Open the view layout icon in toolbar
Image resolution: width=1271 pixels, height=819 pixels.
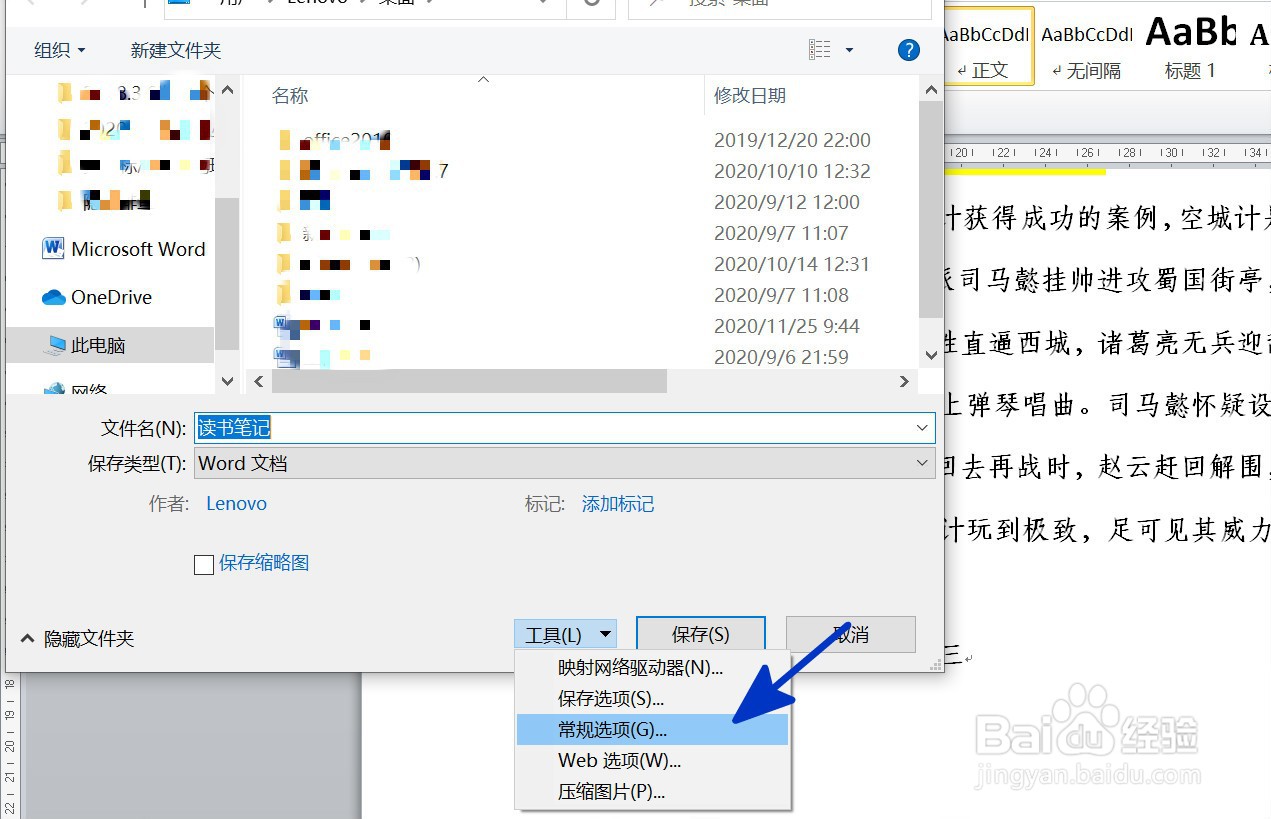click(x=820, y=50)
